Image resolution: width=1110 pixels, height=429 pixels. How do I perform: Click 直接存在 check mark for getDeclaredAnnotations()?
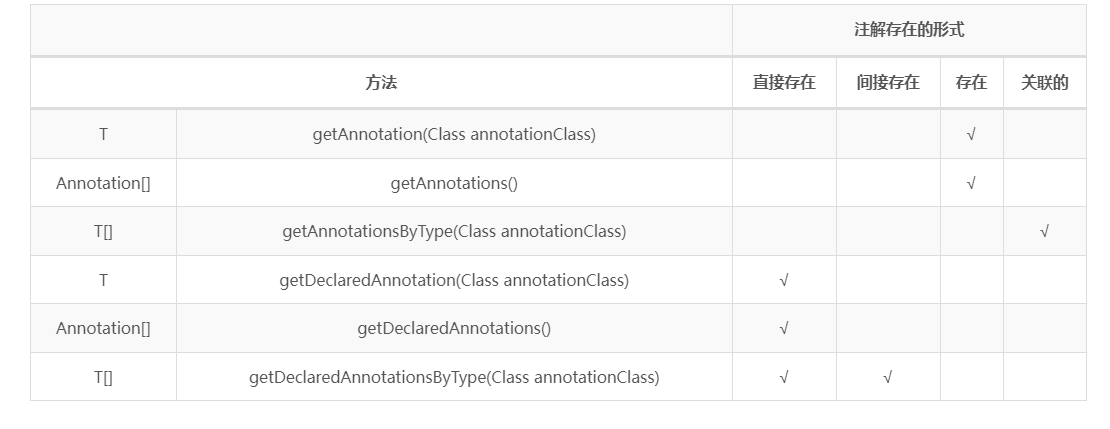[784, 329]
